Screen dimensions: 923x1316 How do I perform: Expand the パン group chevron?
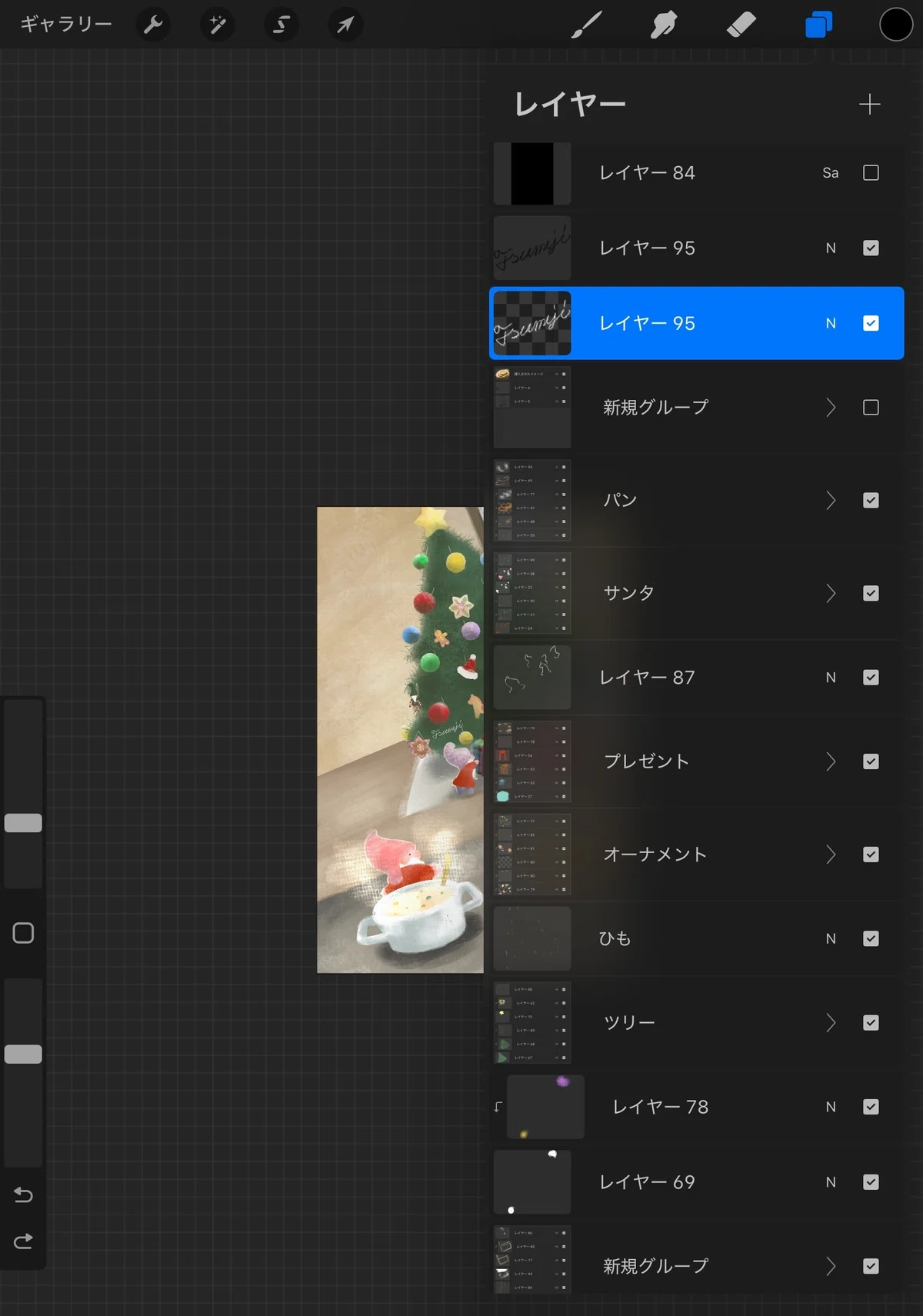[x=831, y=501]
